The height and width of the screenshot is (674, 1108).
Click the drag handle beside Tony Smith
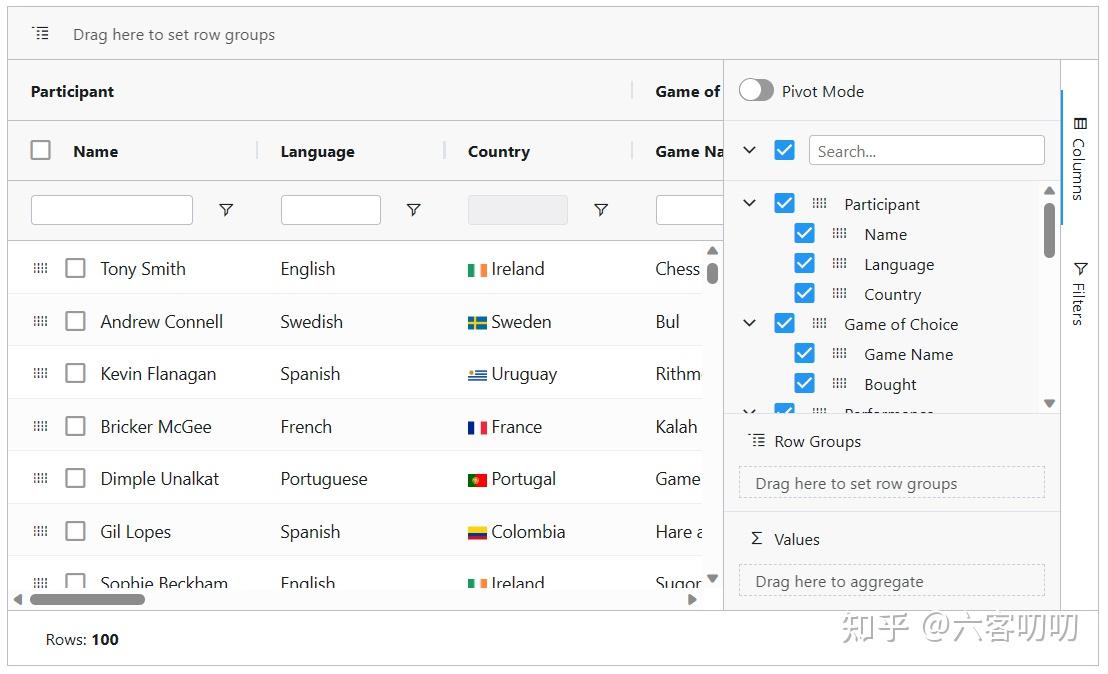[x=41, y=269]
